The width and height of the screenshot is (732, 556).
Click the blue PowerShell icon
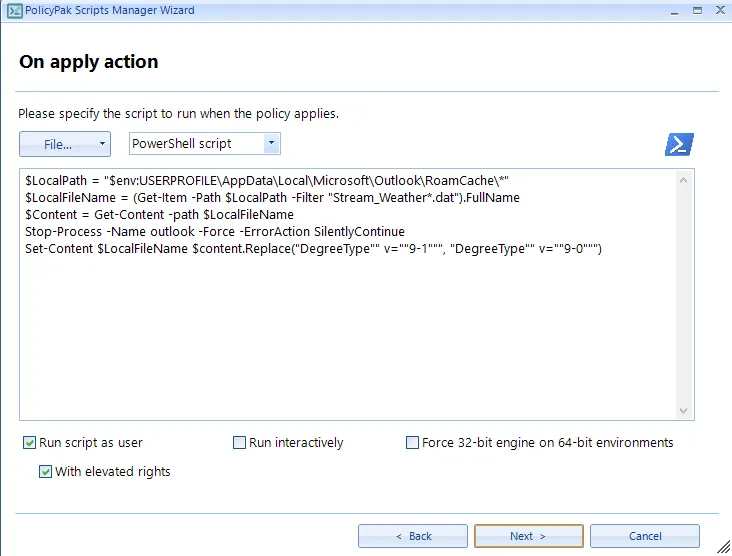pos(679,144)
